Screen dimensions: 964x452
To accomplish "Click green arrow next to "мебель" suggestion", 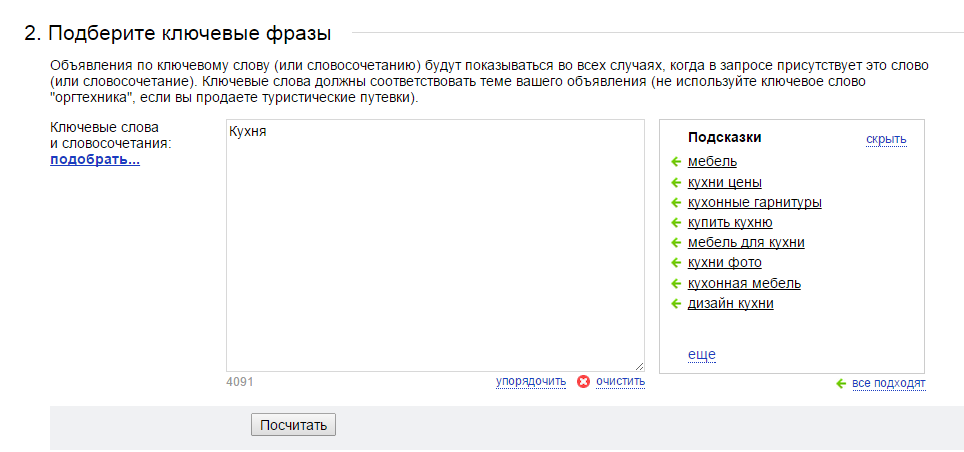I will click(676, 162).
